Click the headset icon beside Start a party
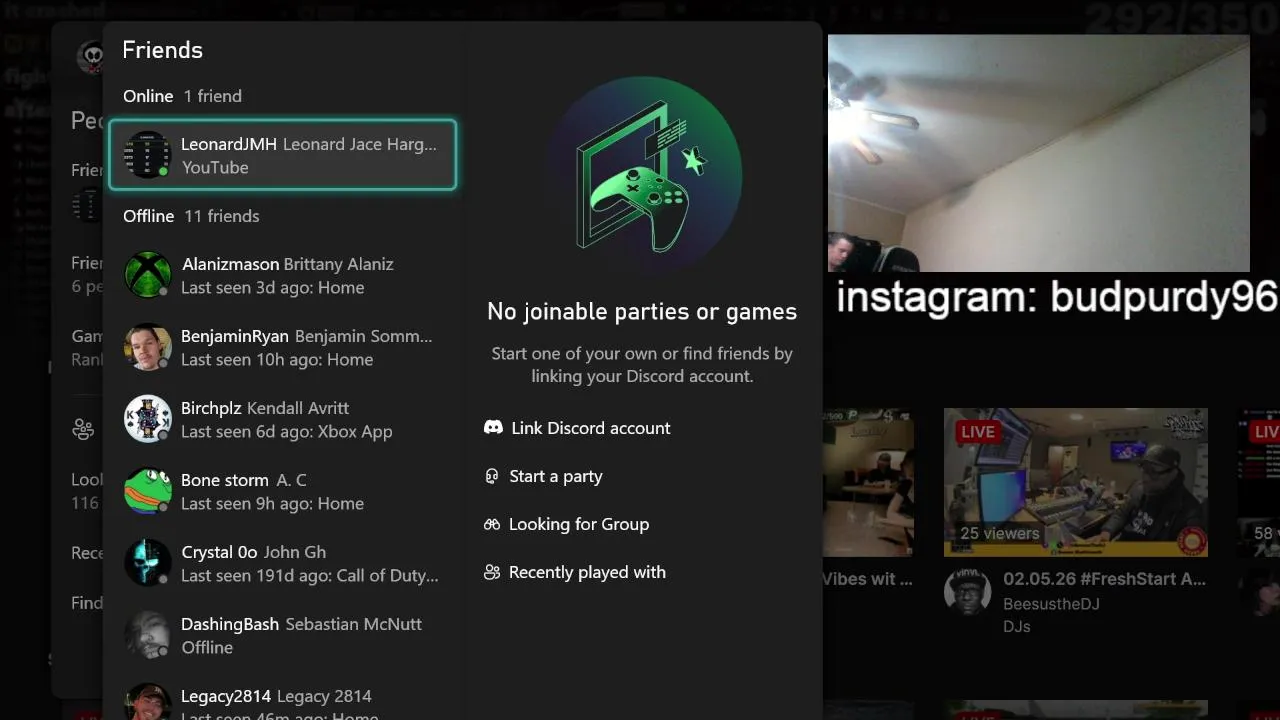 coord(491,476)
